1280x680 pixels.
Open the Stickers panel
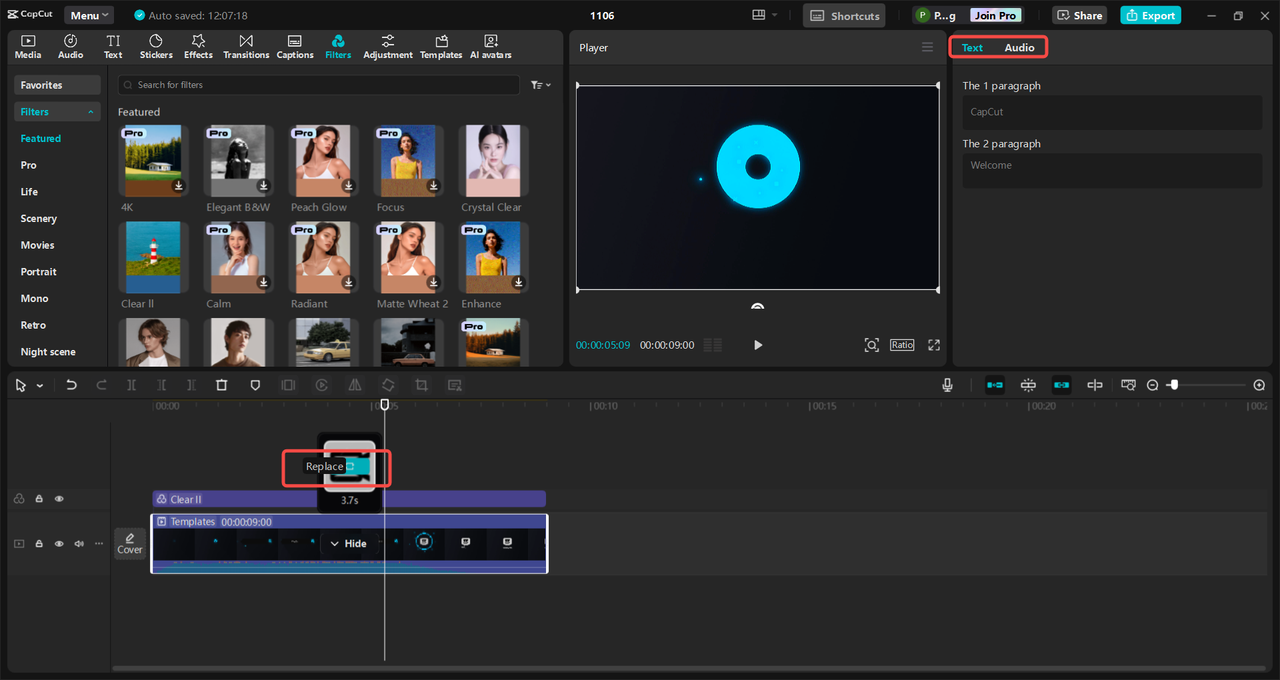point(156,46)
